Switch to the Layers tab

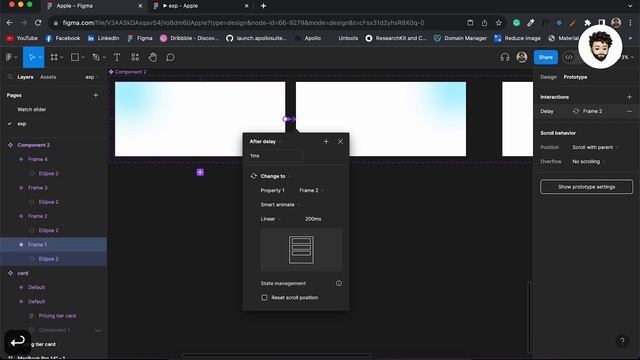pos(25,77)
